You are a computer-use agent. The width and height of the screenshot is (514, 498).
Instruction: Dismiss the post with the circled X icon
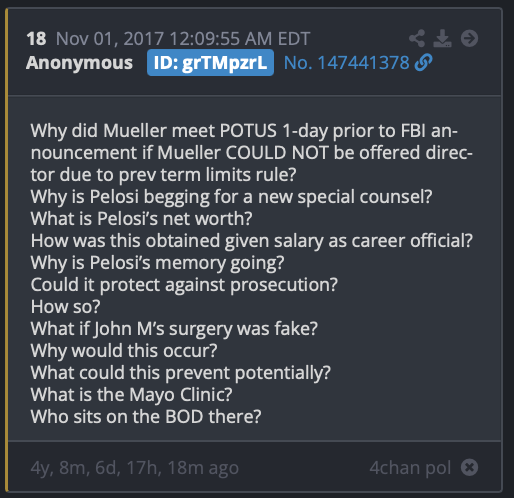[x=469, y=467]
